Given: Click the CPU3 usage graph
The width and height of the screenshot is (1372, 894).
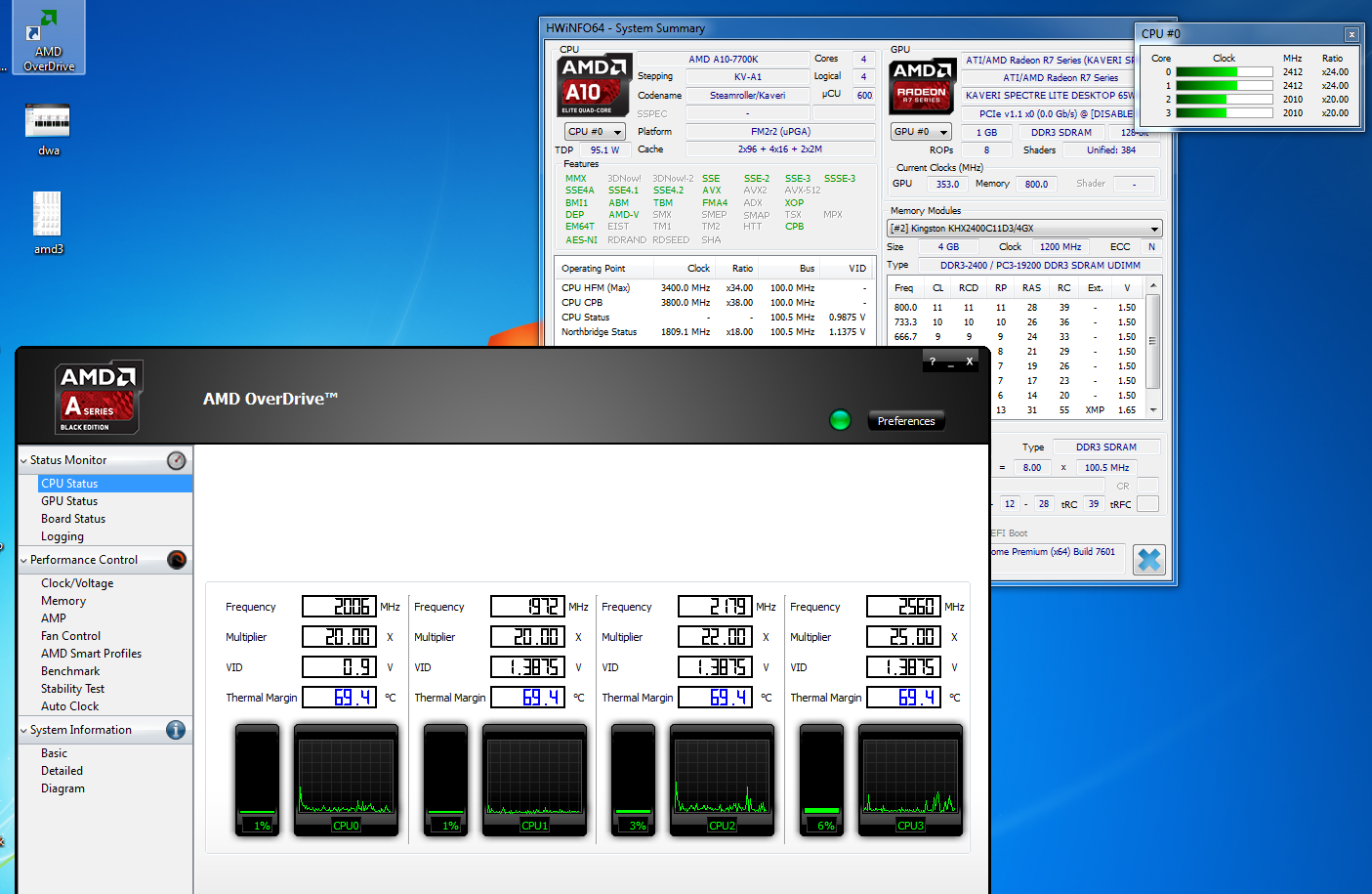Looking at the screenshot, I should pyautogui.click(x=910, y=780).
